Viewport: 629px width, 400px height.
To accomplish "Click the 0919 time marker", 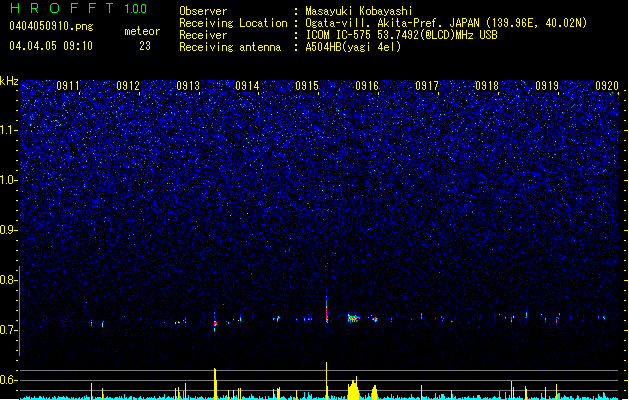I will 547,85.
